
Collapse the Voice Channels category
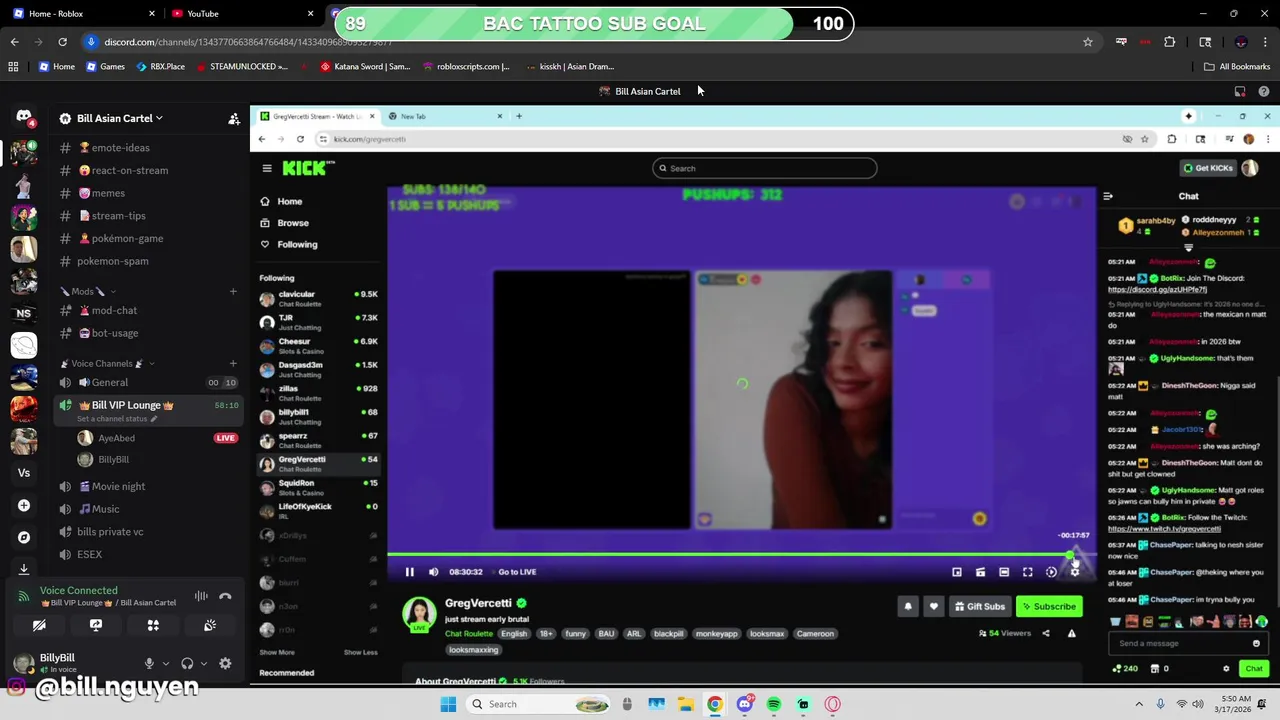[107, 363]
